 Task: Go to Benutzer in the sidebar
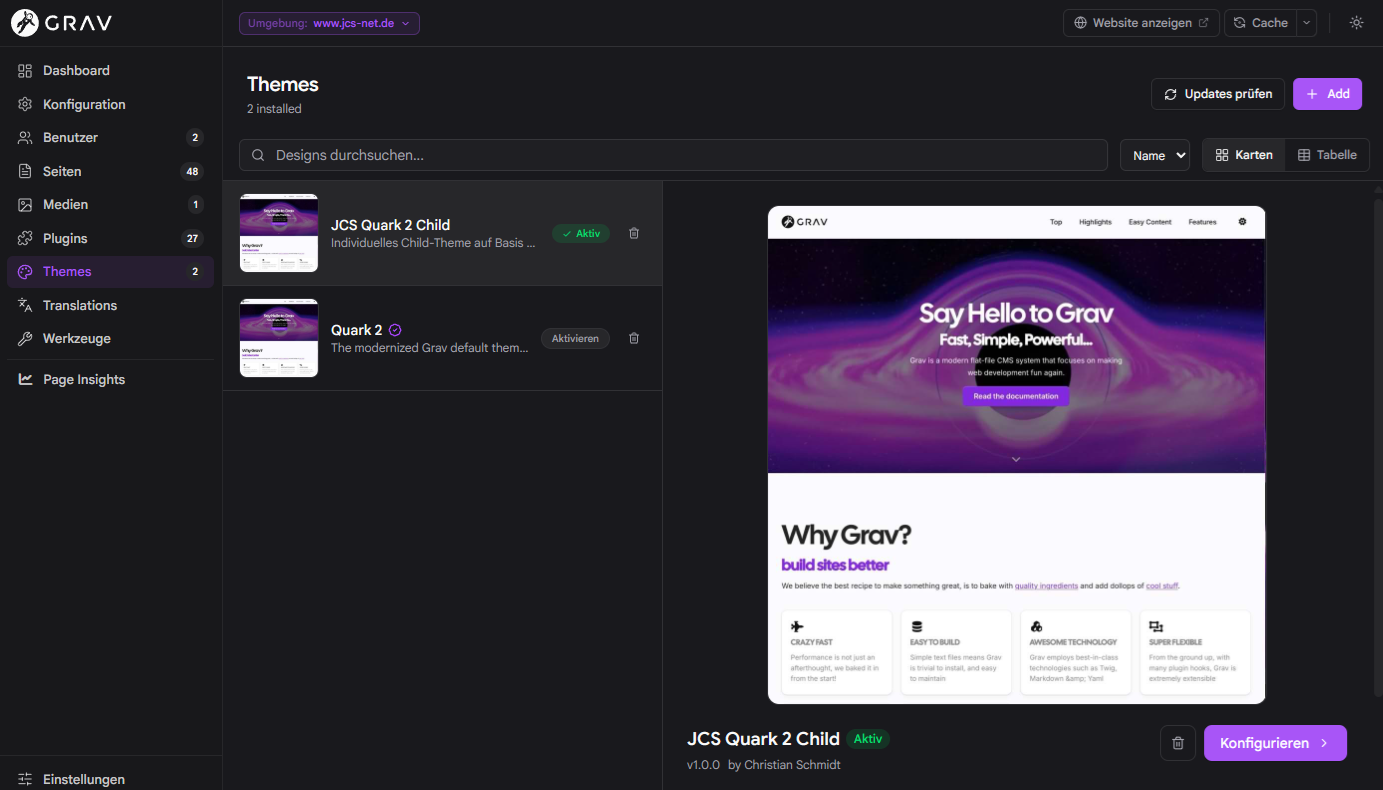pyautogui.click(x=110, y=138)
